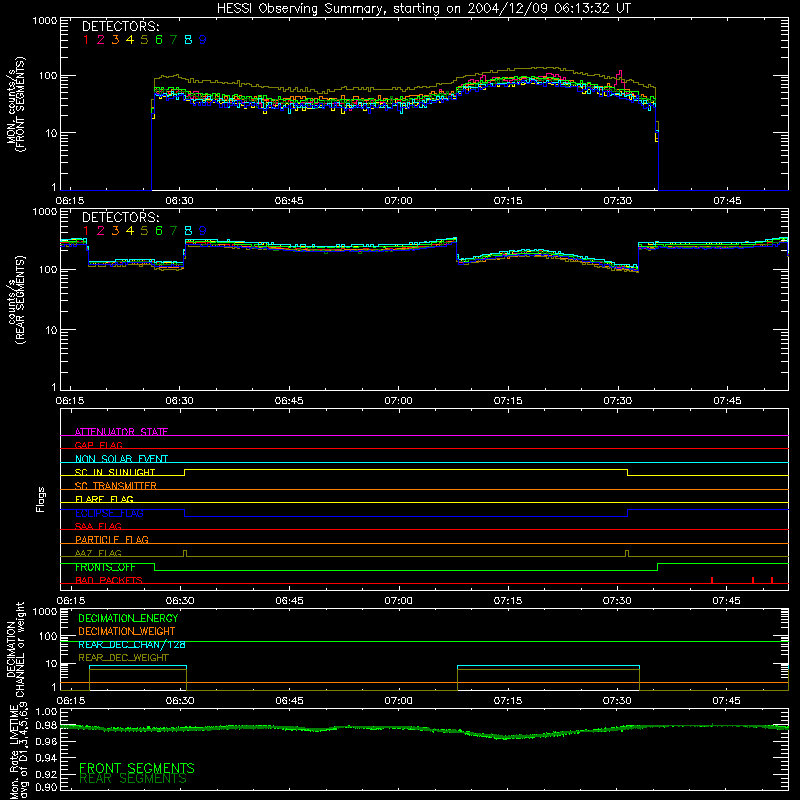Select the SC_IN_SUNLIGHT flag label
The height and width of the screenshot is (800, 800).
click(x=115, y=472)
